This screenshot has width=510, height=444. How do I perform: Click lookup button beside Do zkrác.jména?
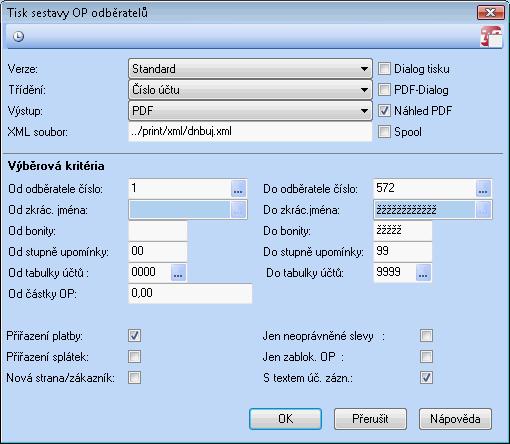483,210
